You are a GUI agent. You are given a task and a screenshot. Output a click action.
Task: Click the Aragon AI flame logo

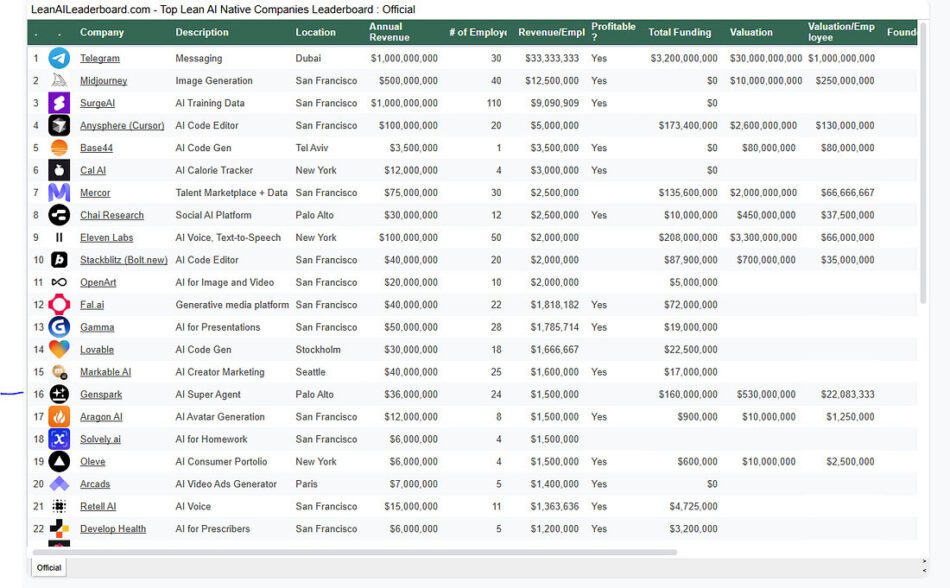pyautogui.click(x=59, y=417)
